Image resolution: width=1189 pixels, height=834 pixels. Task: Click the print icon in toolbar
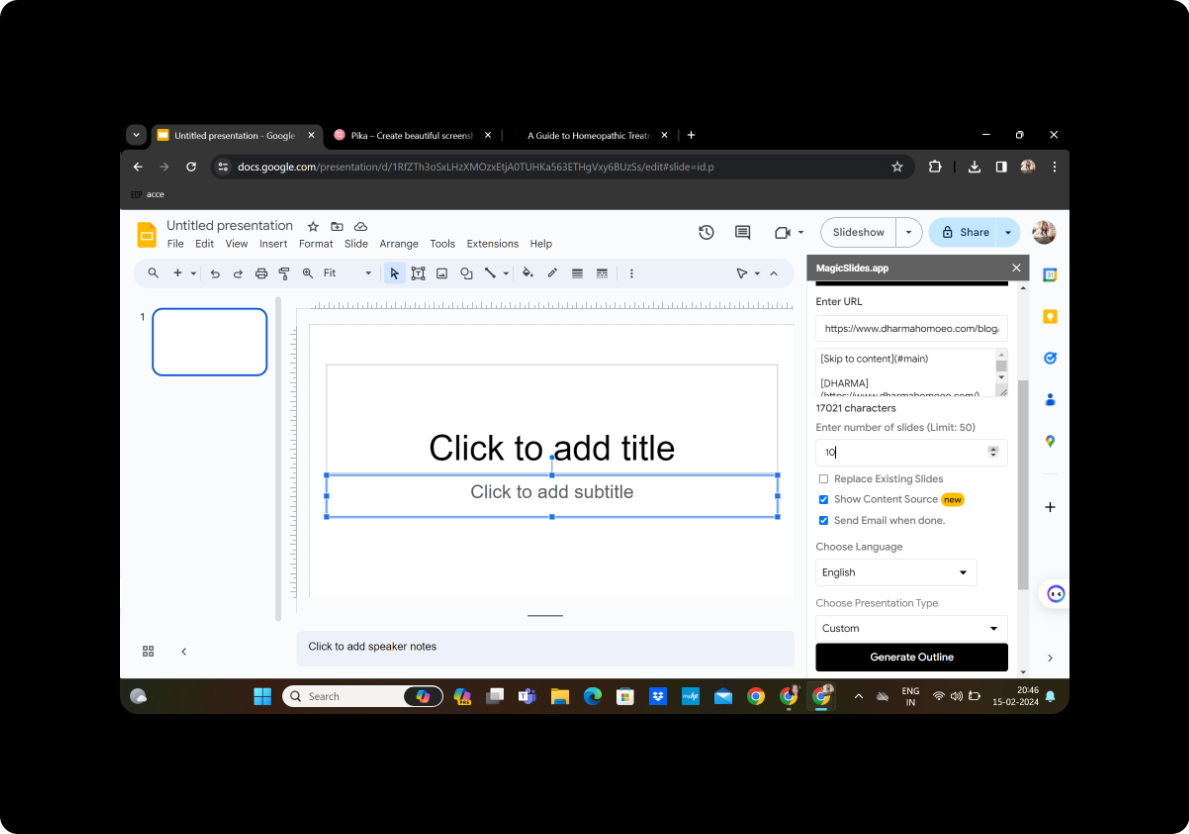pyautogui.click(x=261, y=274)
